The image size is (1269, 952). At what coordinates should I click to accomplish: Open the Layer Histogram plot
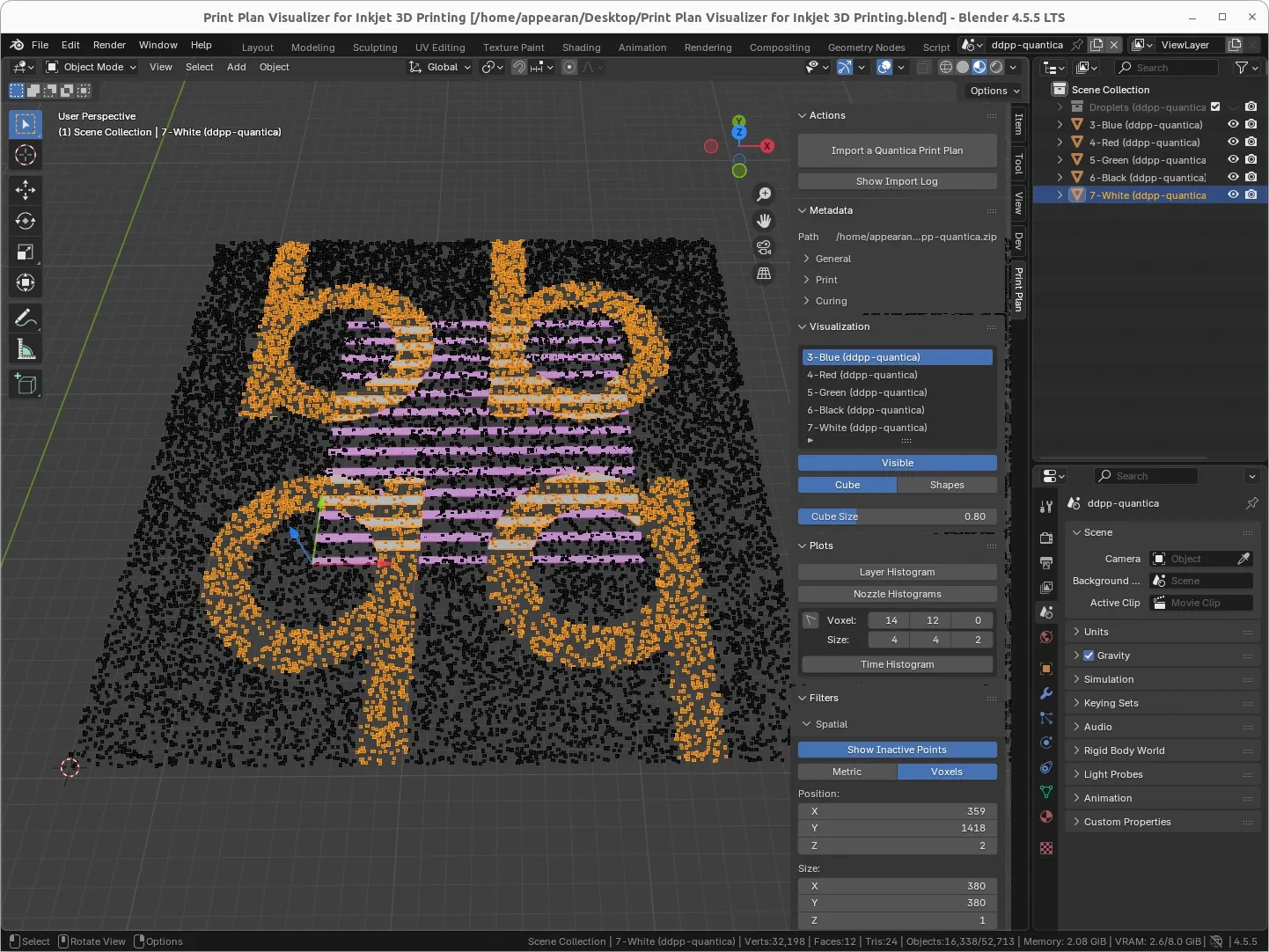pos(897,572)
